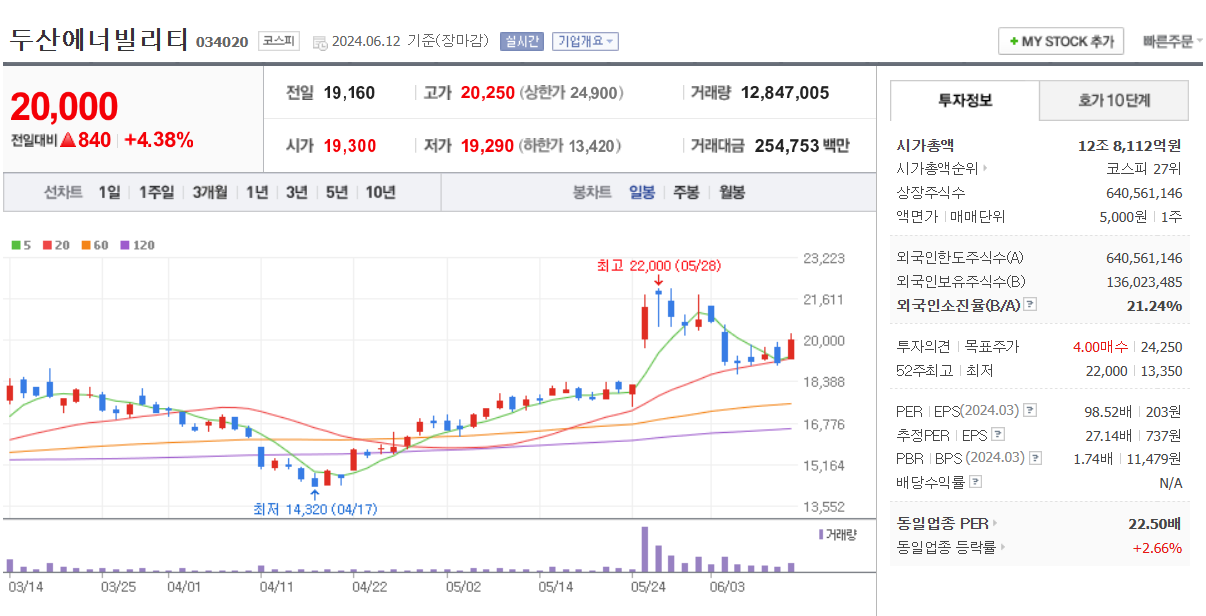Click the 외국인소진율 21.24% value
The image size is (1206, 616).
point(1155,305)
